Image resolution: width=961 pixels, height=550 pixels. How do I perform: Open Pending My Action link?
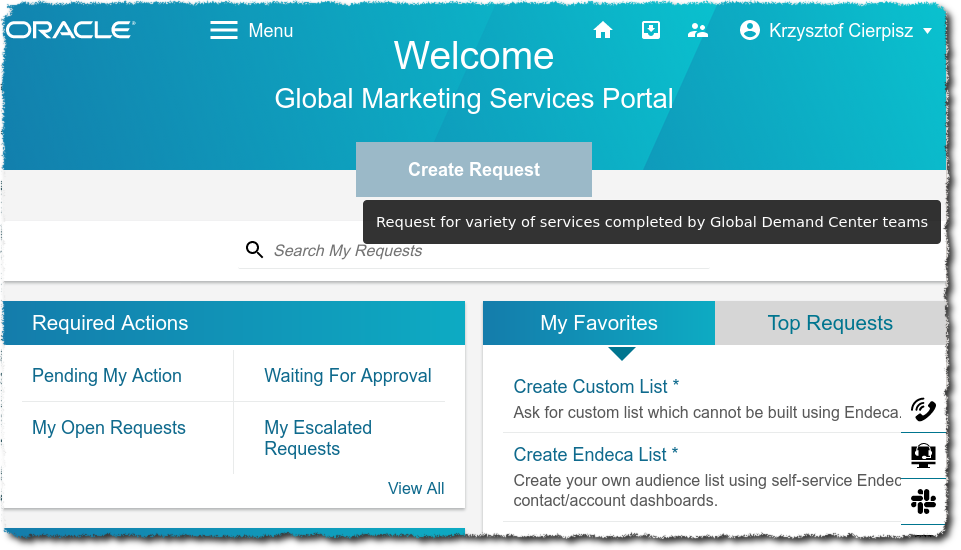107,376
